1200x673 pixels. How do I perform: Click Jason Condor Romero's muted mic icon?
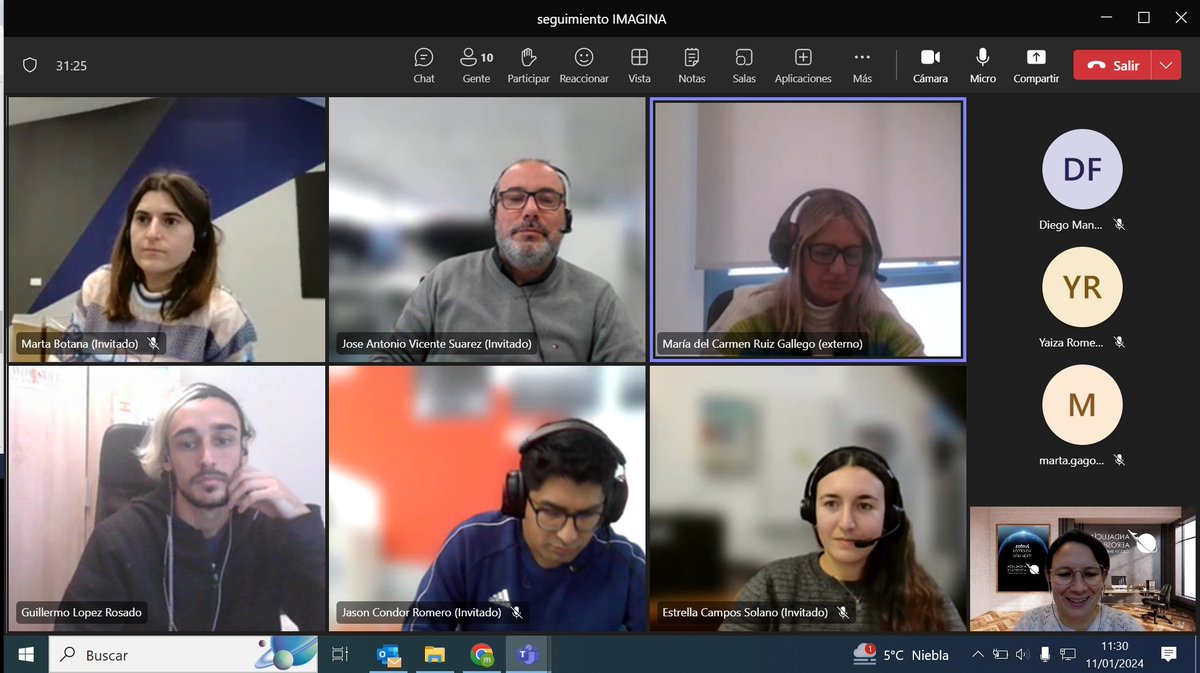click(516, 612)
